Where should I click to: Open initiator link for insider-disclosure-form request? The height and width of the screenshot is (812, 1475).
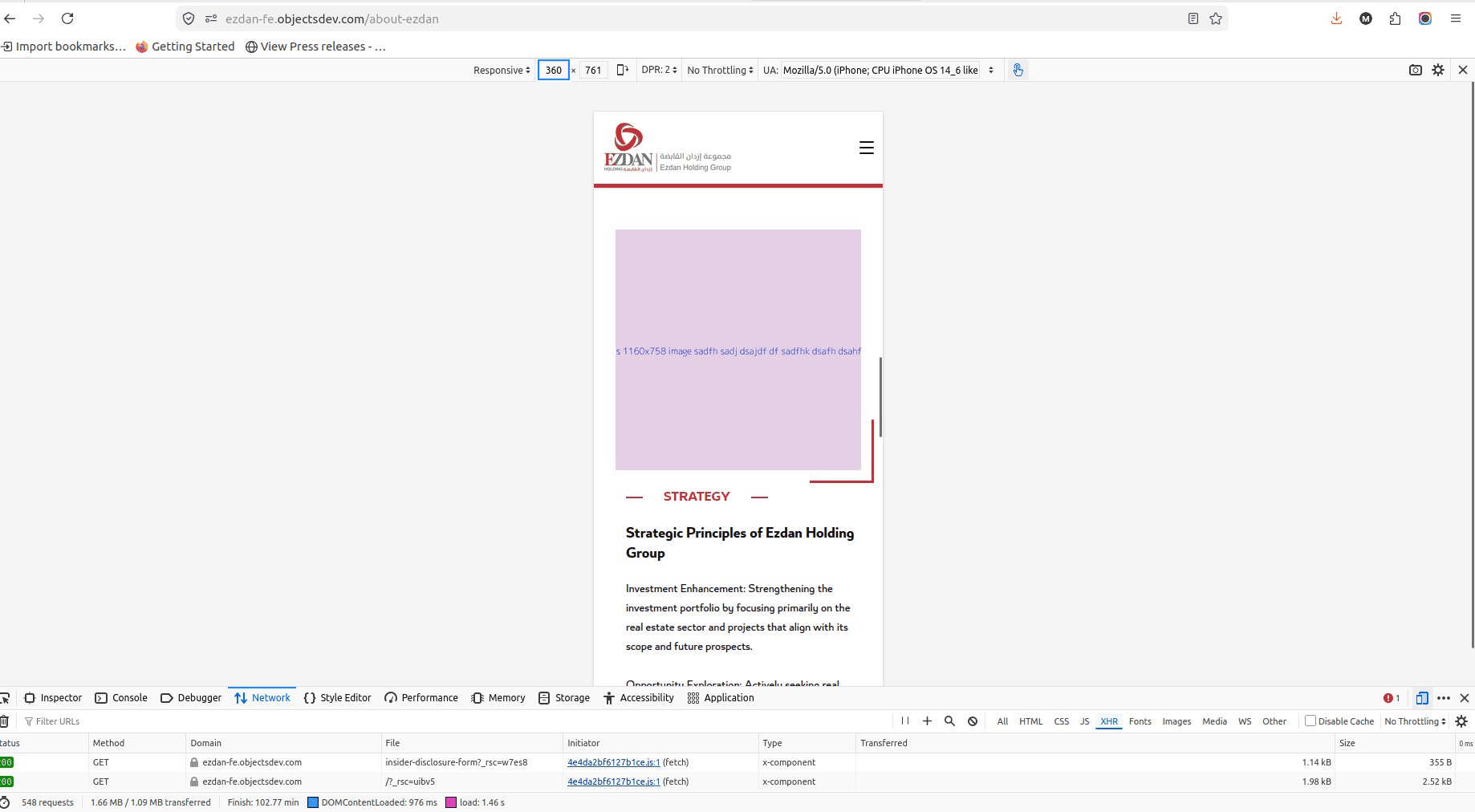[613, 762]
